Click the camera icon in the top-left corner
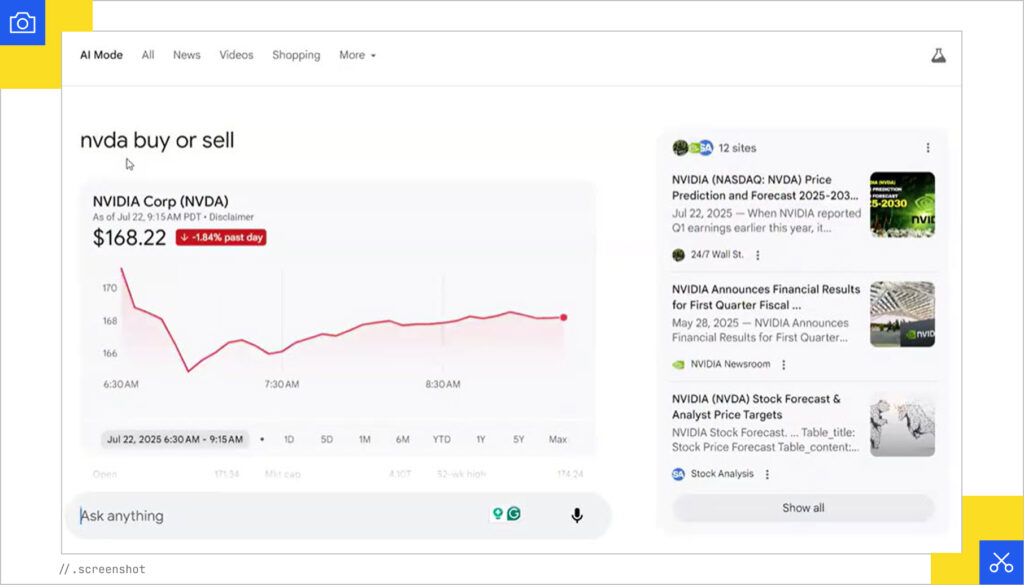 pos(22,22)
